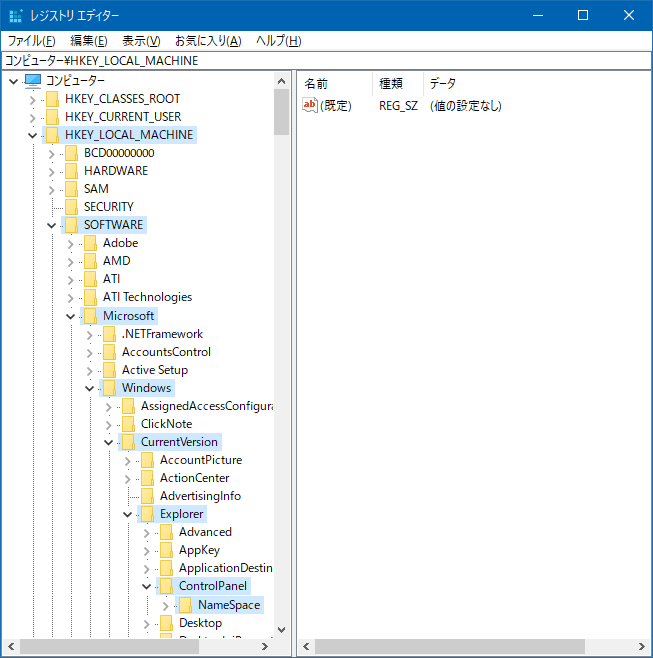This screenshot has height=658, width=653.
Task: Open the お気に入り(A) menu
Action: [x=208, y=41]
